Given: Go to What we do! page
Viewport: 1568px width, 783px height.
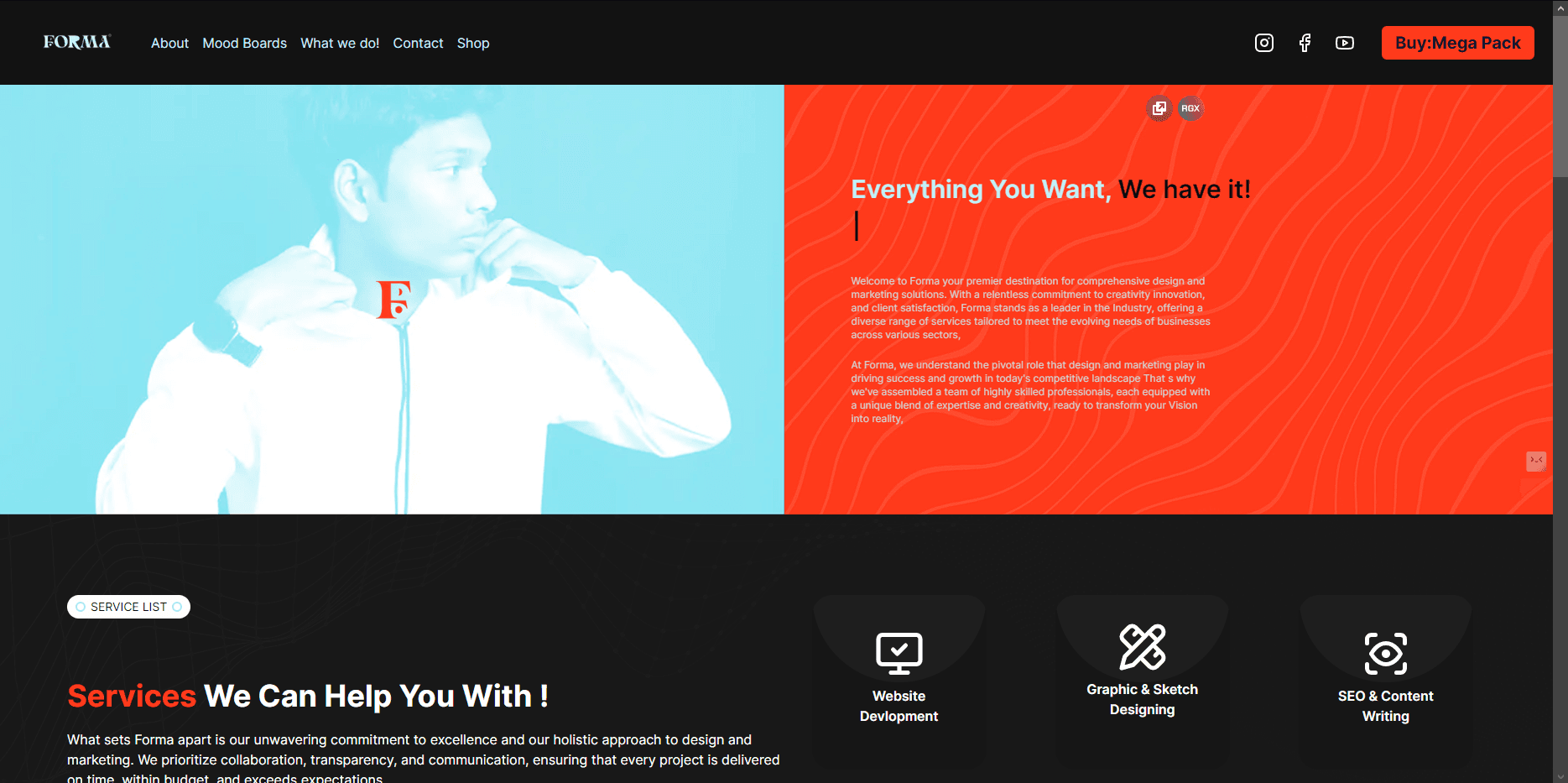Looking at the screenshot, I should 340,43.
